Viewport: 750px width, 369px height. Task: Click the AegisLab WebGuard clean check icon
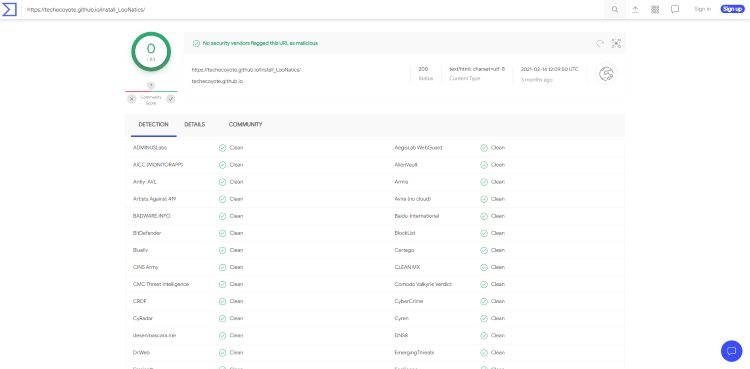[484, 148]
